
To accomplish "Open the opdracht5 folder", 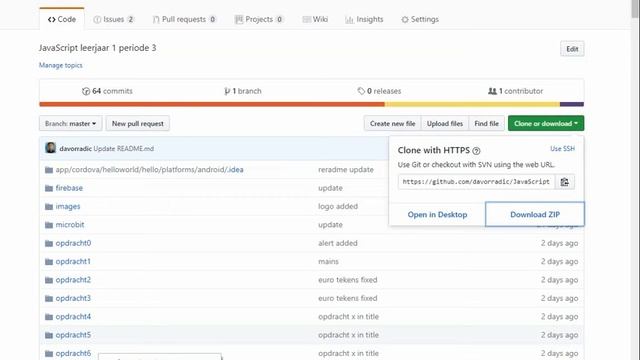I will click(73, 335).
